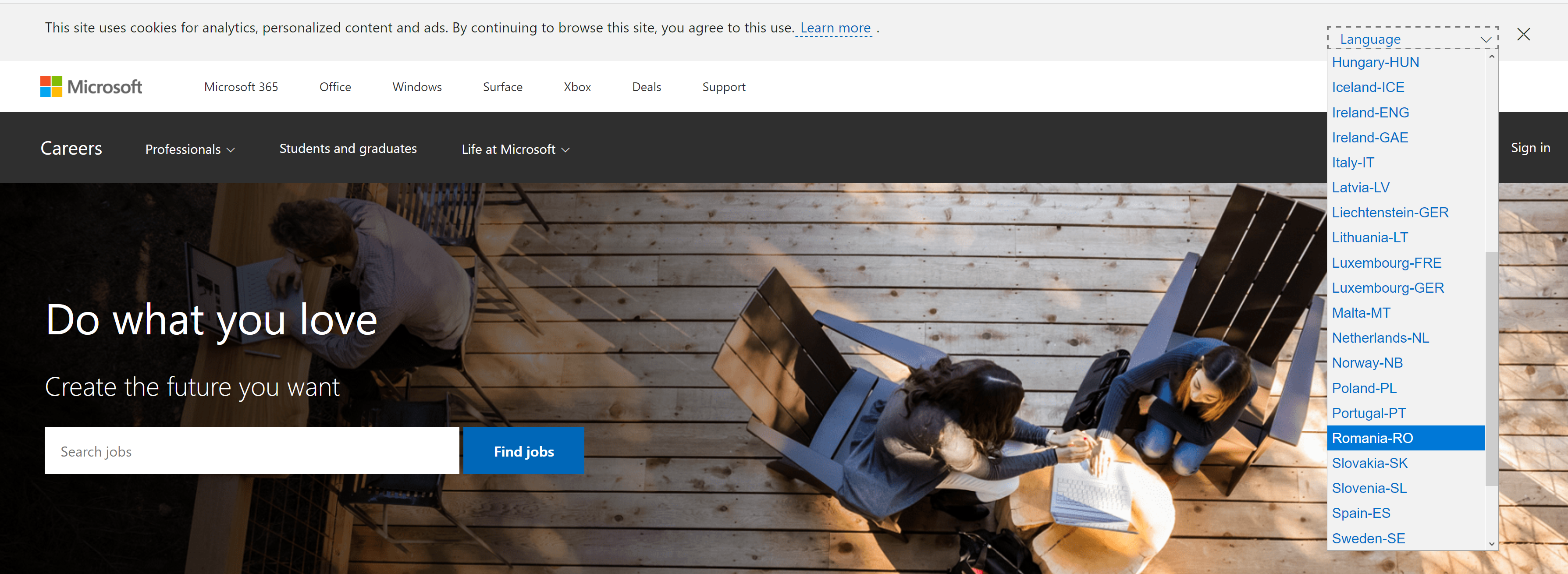Click language list scroll-up arrow
Screen dimensions: 1568x574
[x=1491, y=57]
